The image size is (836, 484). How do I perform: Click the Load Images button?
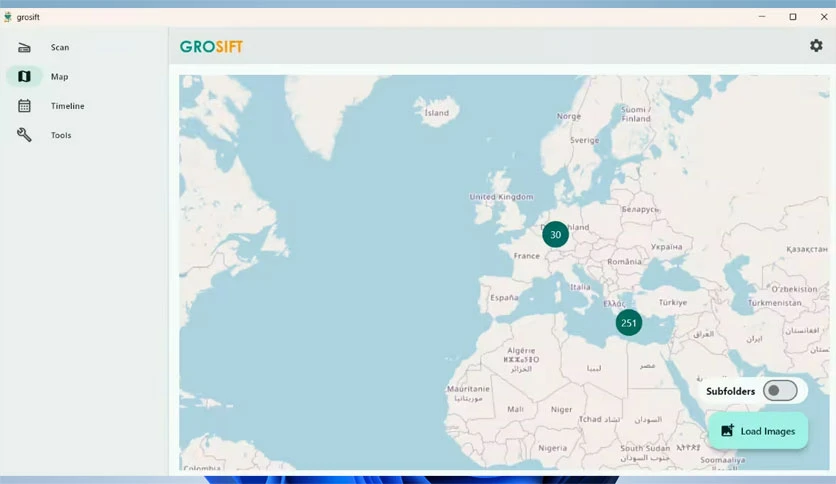tap(758, 431)
